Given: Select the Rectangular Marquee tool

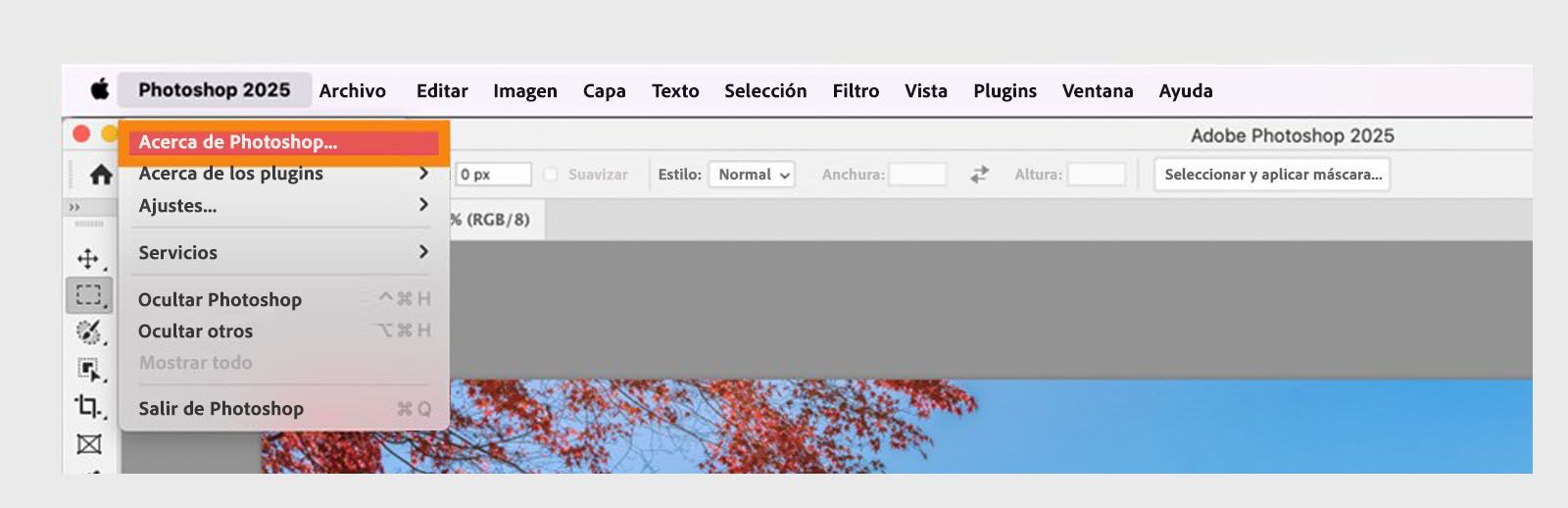Looking at the screenshot, I should pos(89,295).
